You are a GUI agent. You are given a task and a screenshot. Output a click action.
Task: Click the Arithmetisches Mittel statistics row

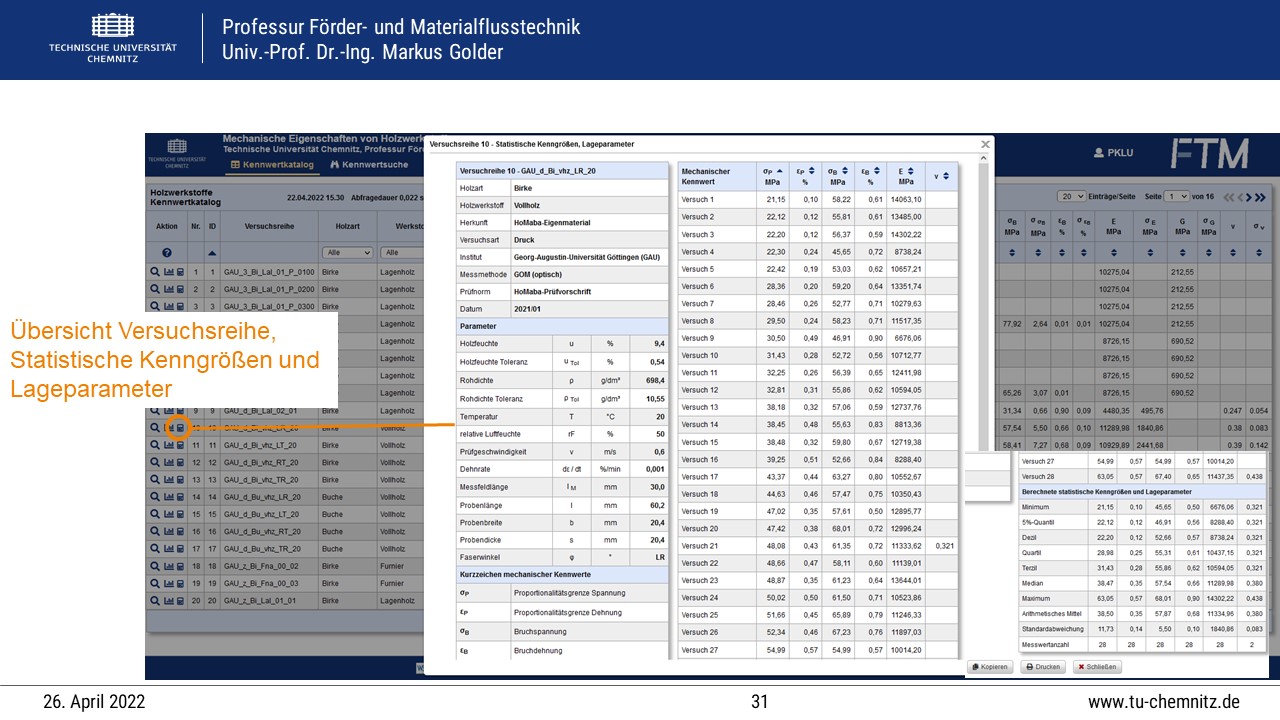(x=1142, y=613)
